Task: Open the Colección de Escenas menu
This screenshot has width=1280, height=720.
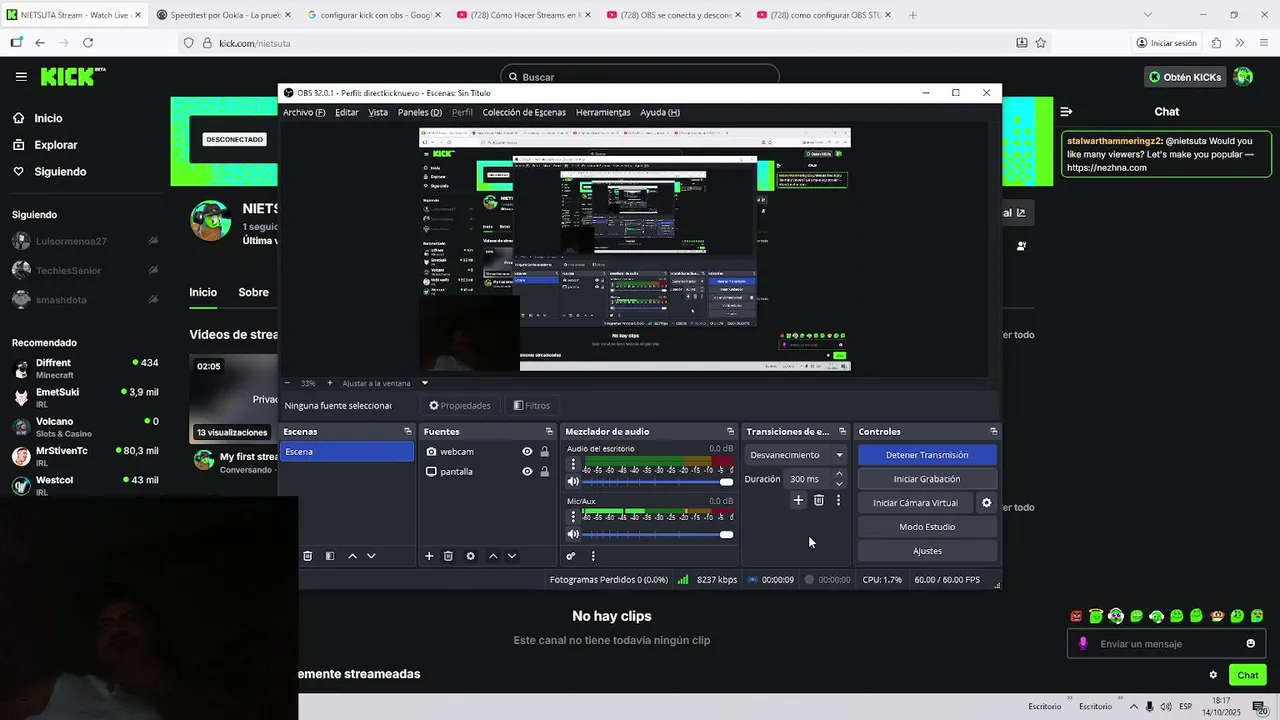Action: (524, 113)
